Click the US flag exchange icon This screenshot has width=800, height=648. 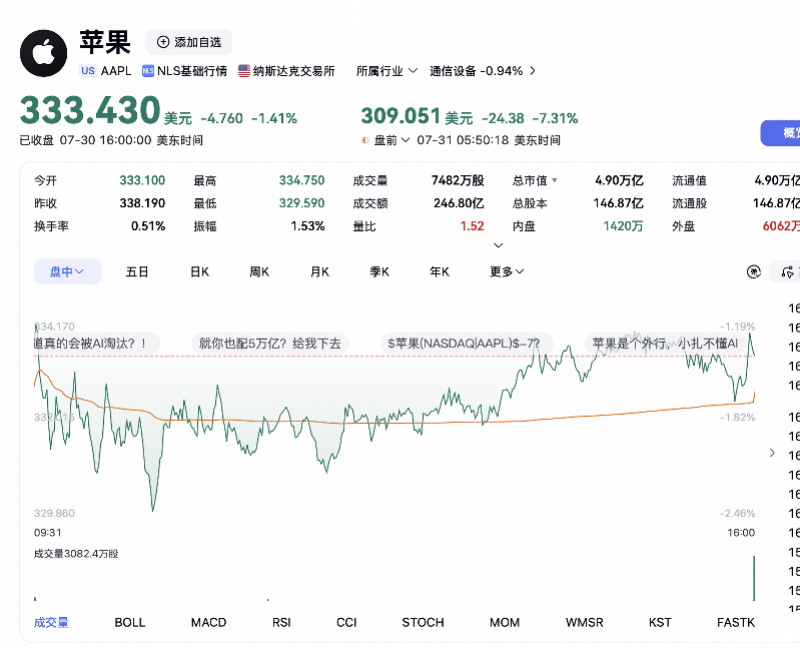(x=244, y=71)
